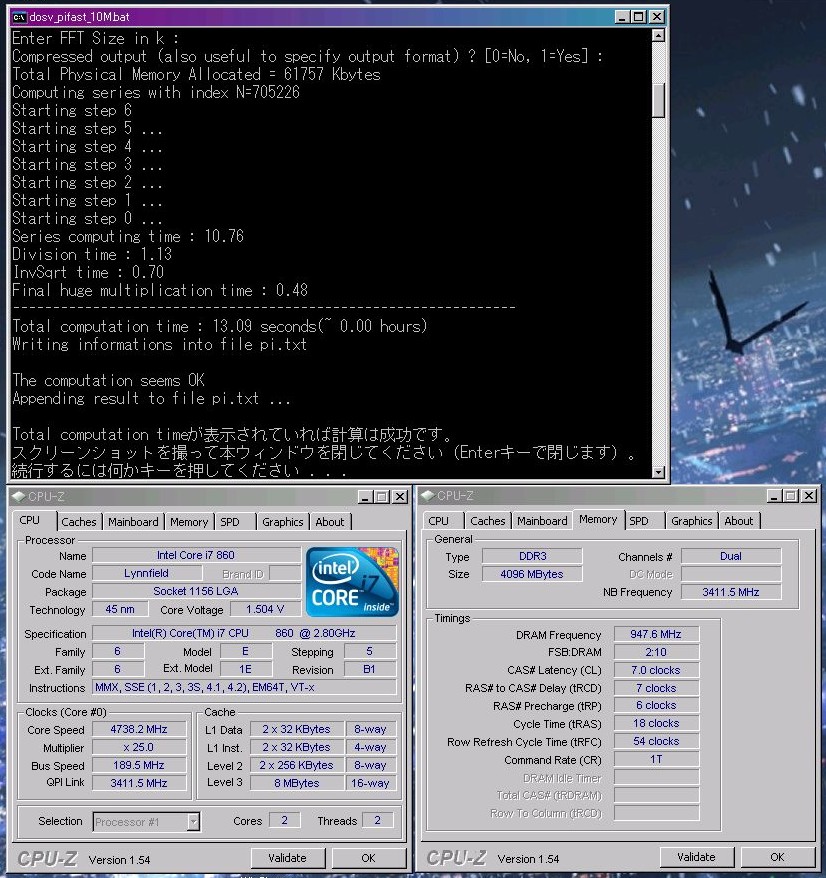Open About tab in right CPU-Z window

click(x=739, y=521)
